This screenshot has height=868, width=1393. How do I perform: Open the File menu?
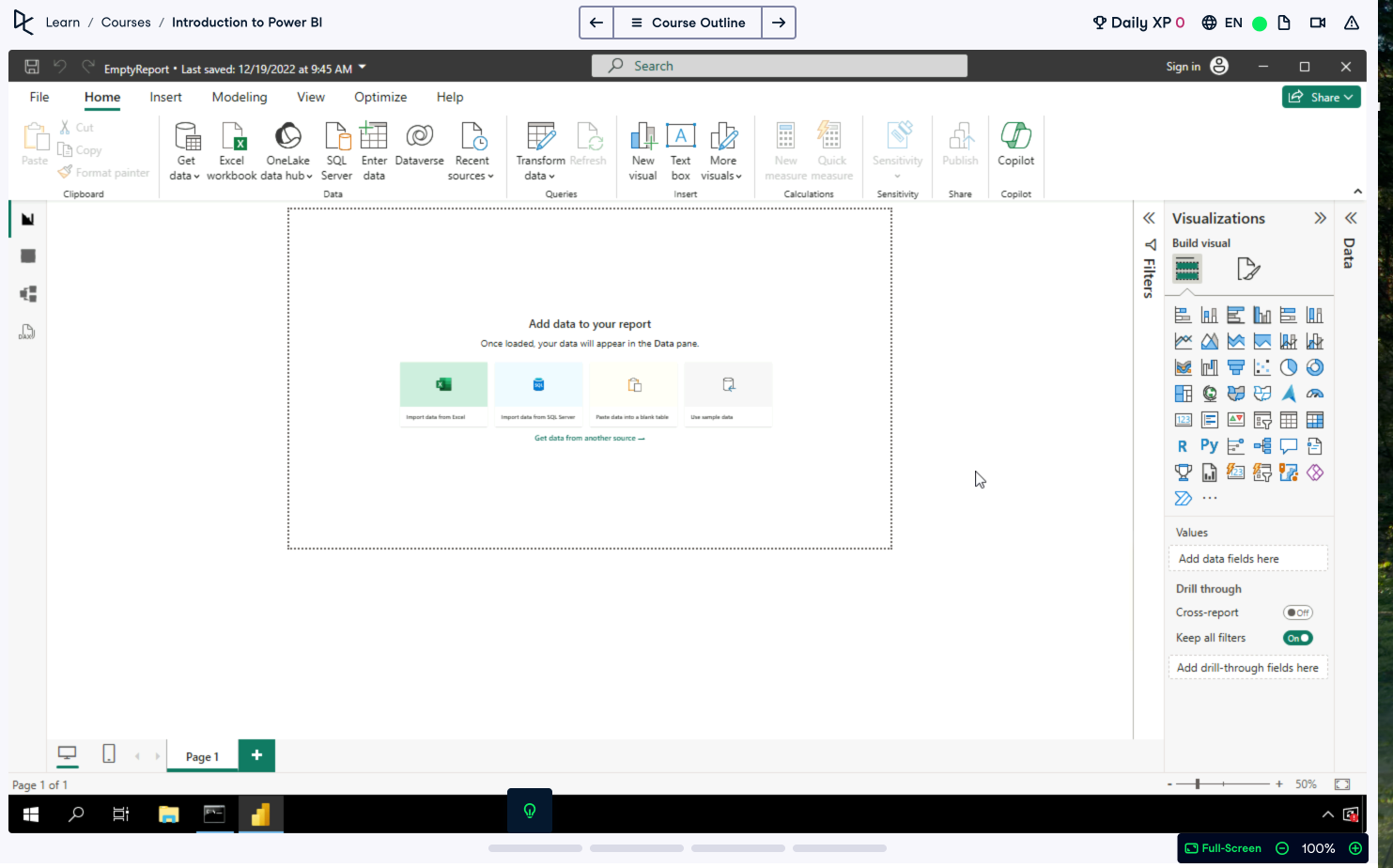click(x=39, y=97)
